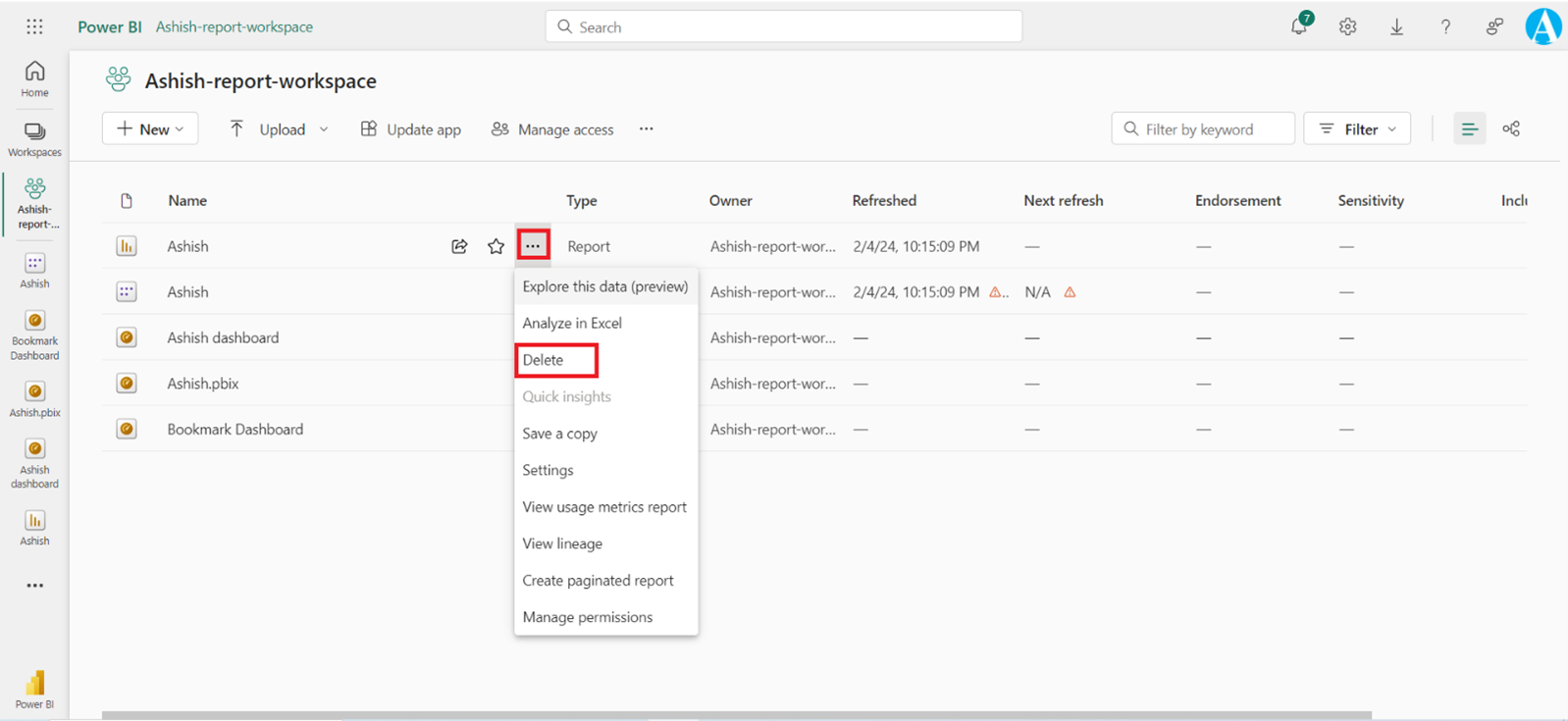Expand the Upload dropdown
Screen dimensions: 1568x721
click(279, 129)
